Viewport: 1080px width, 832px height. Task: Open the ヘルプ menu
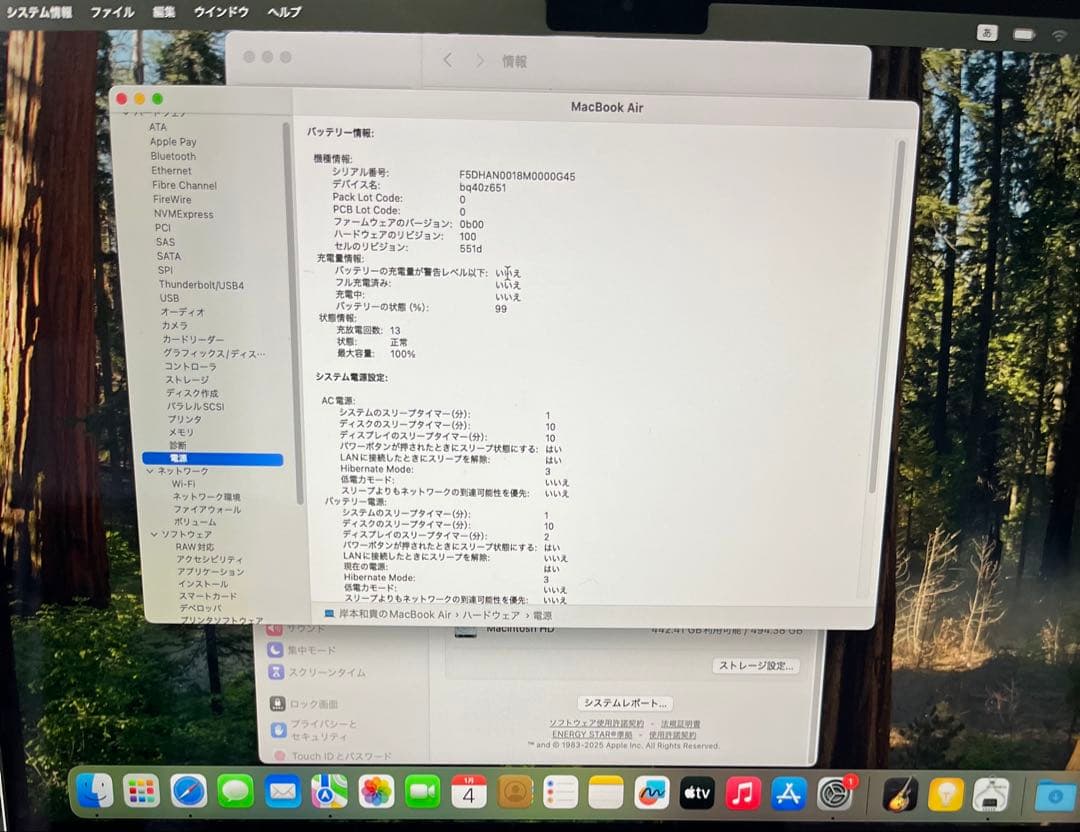point(283,12)
